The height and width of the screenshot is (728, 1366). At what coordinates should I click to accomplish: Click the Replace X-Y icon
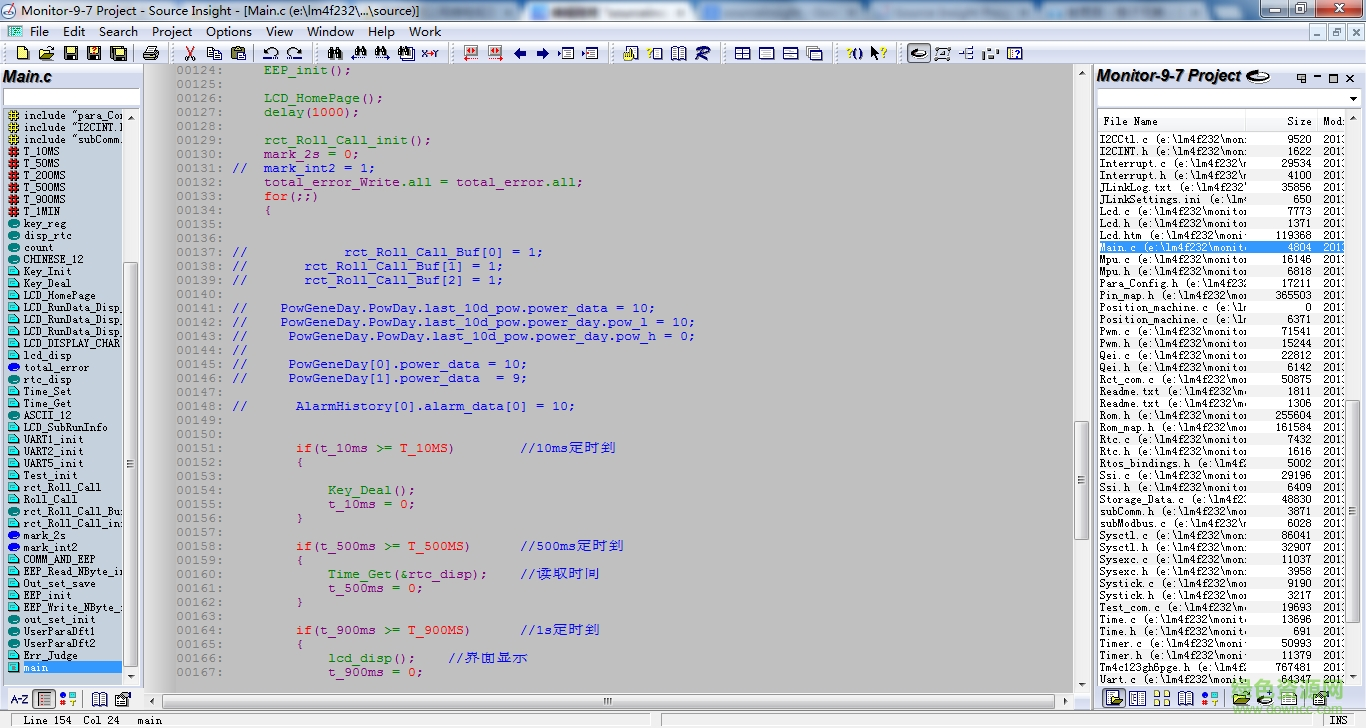point(430,53)
